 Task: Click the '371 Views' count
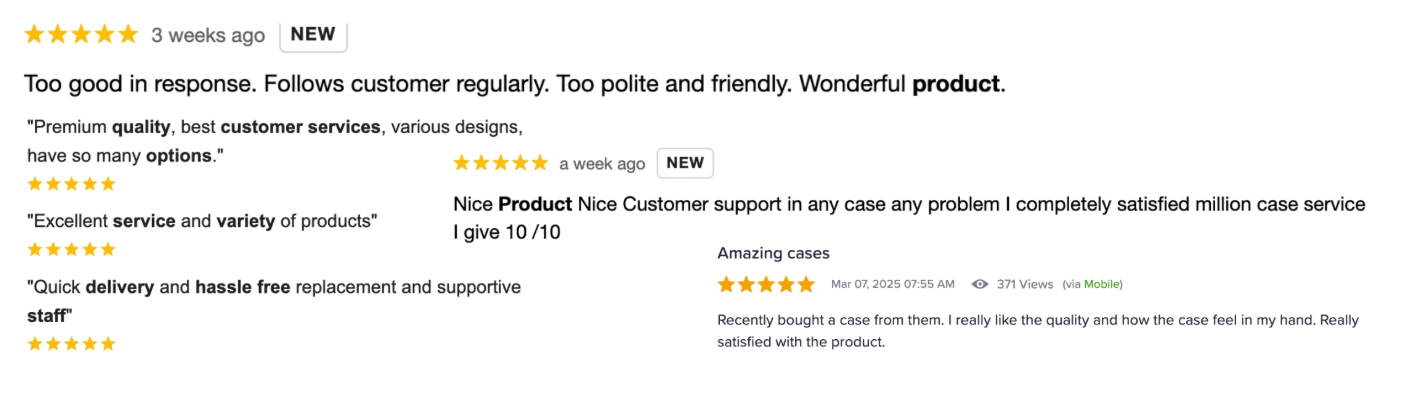tap(1025, 284)
